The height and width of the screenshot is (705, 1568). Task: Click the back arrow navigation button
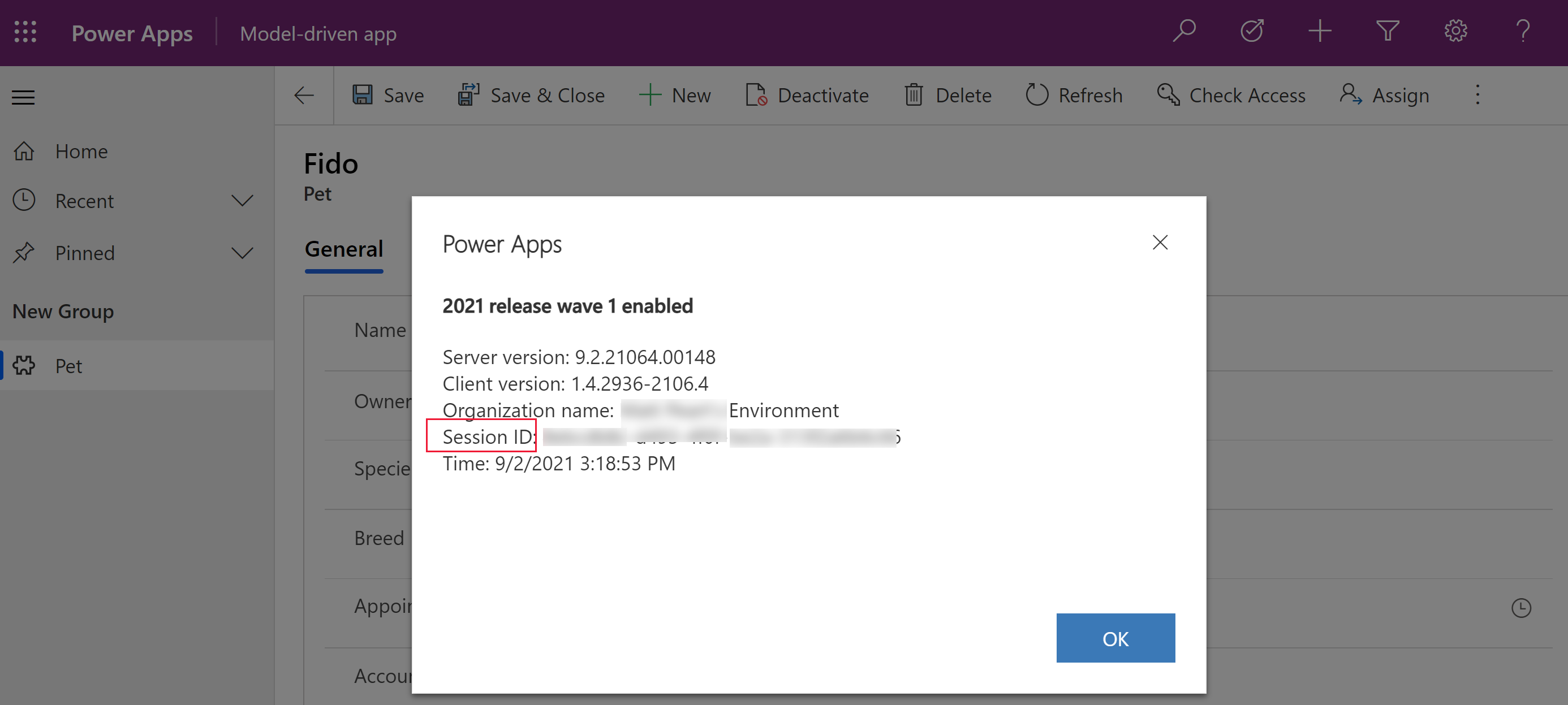click(304, 95)
